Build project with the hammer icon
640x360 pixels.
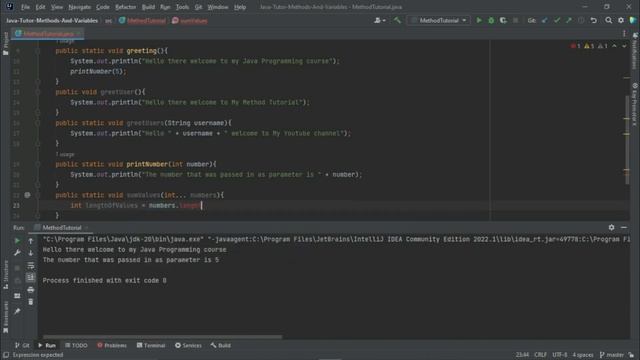click(397, 20)
